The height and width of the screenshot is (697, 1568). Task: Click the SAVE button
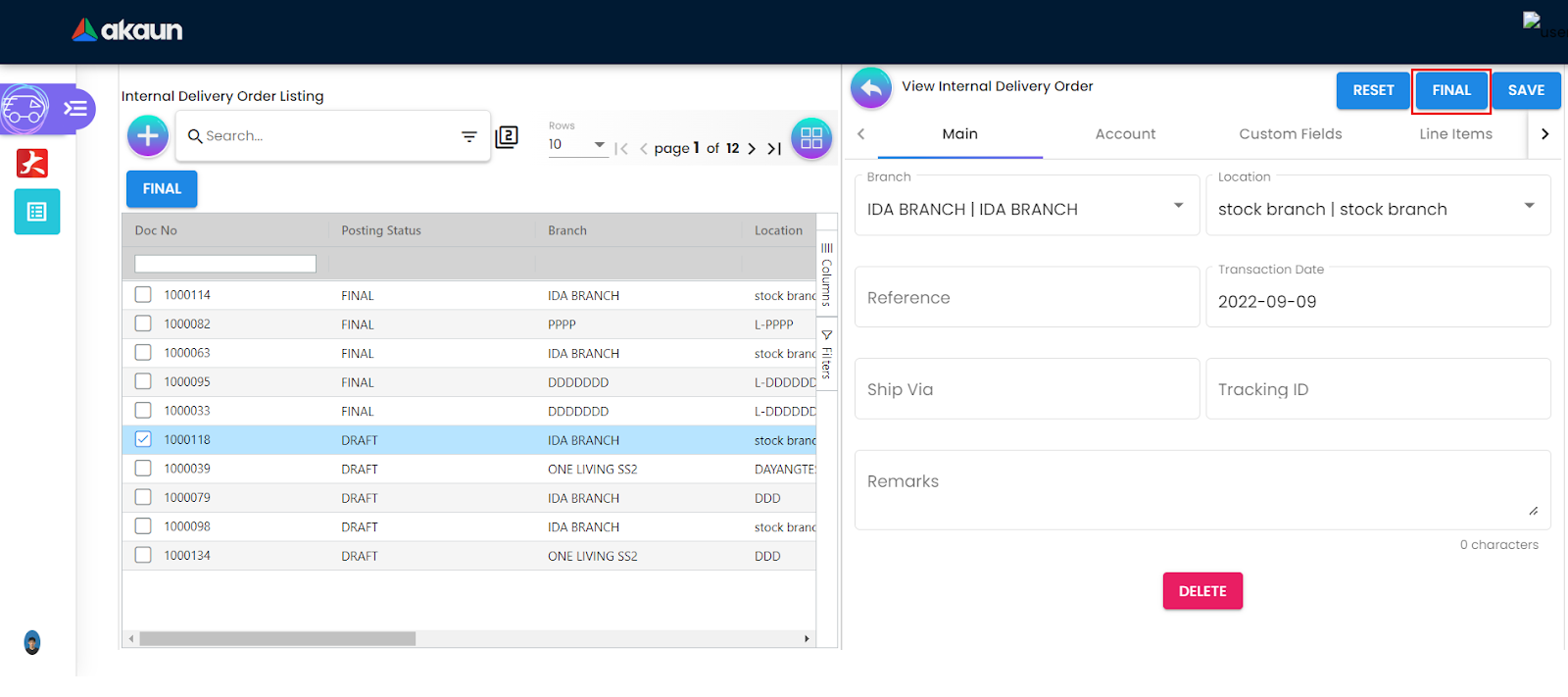pos(1526,90)
